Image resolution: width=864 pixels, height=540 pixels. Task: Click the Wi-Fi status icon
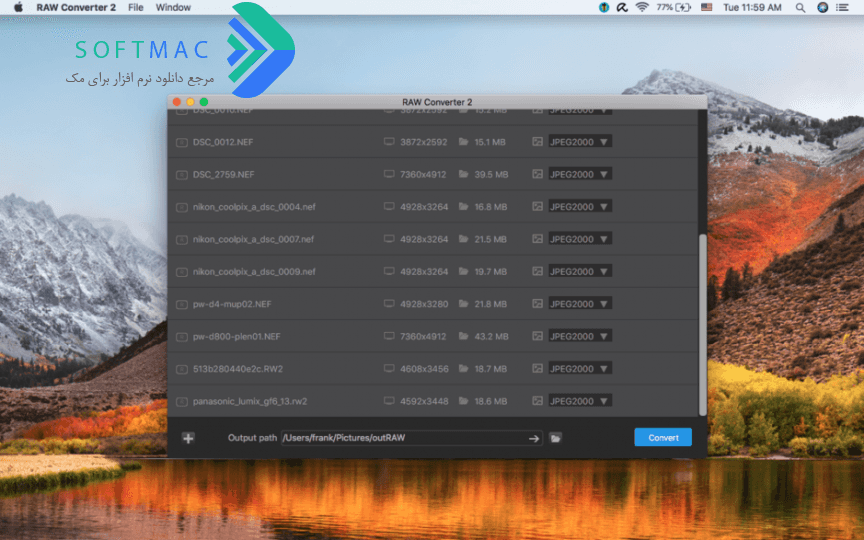pos(642,7)
